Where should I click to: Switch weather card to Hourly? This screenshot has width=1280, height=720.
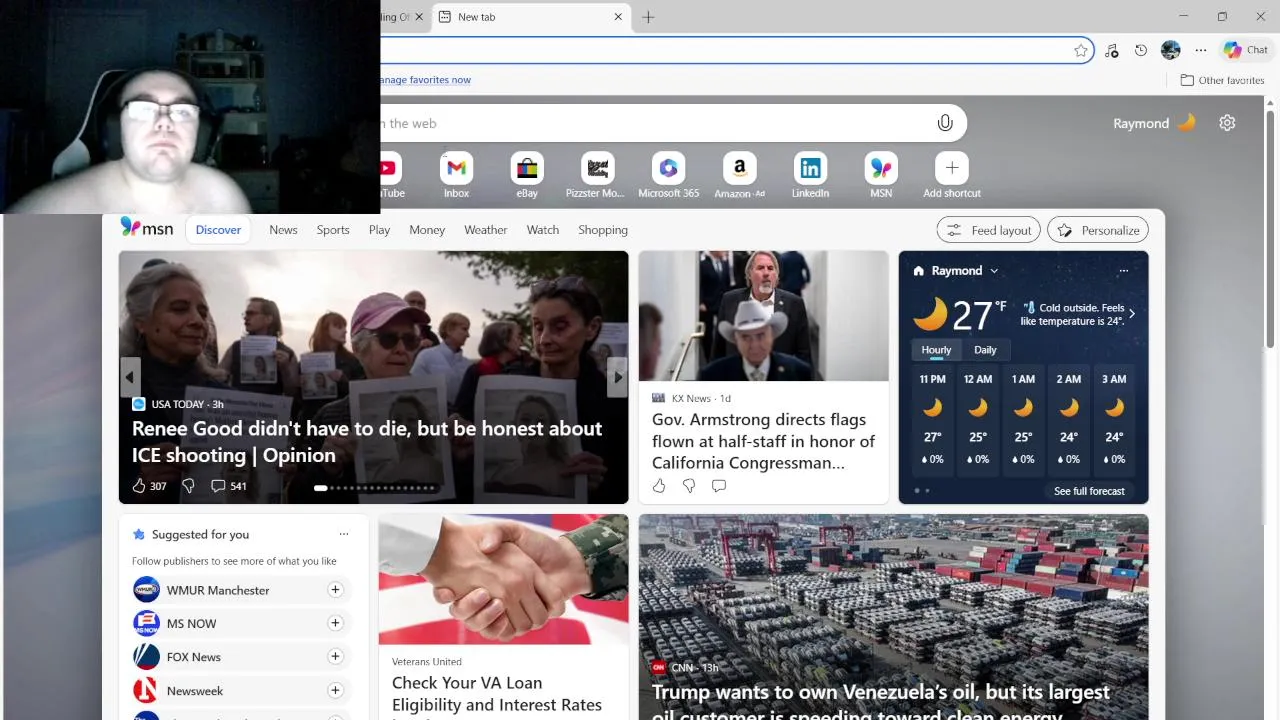coord(936,350)
